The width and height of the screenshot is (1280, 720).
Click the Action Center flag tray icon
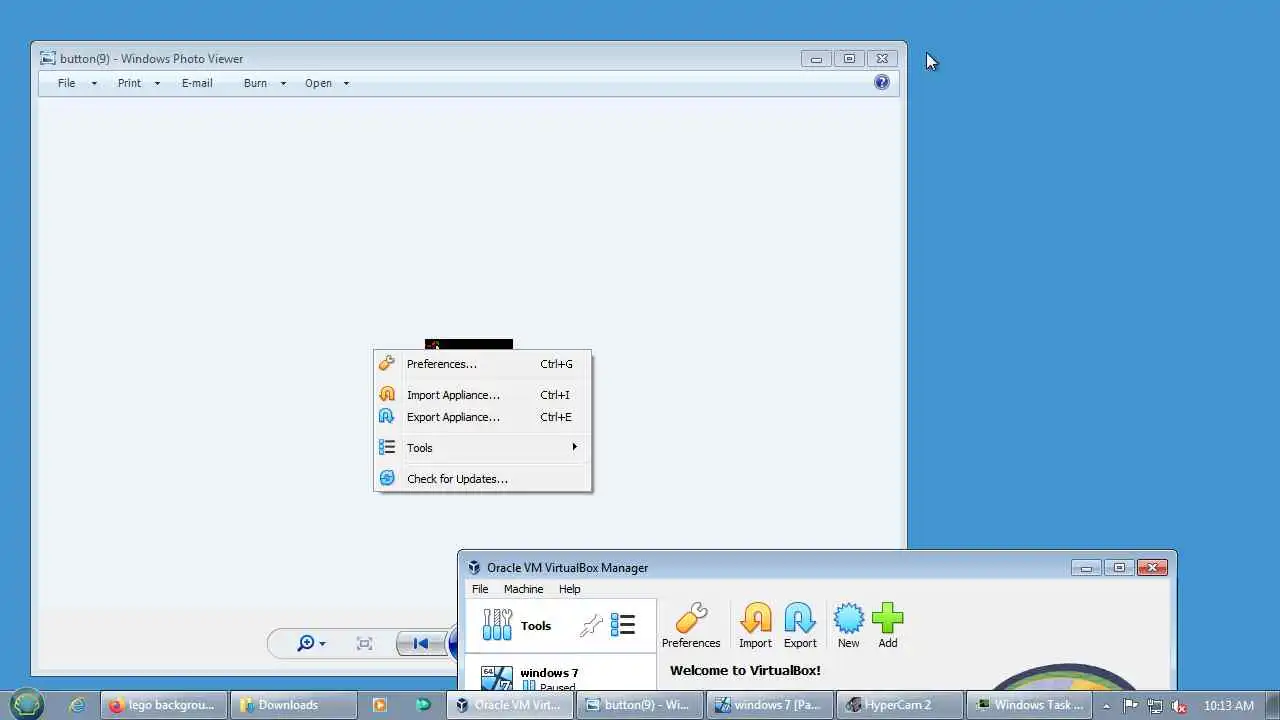coord(1131,705)
